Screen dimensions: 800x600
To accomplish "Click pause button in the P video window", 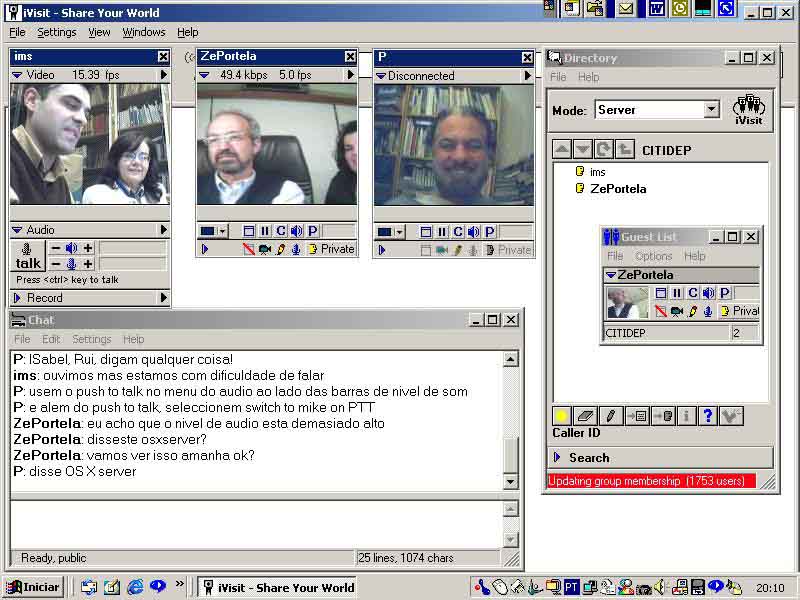I will pos(442,232).
